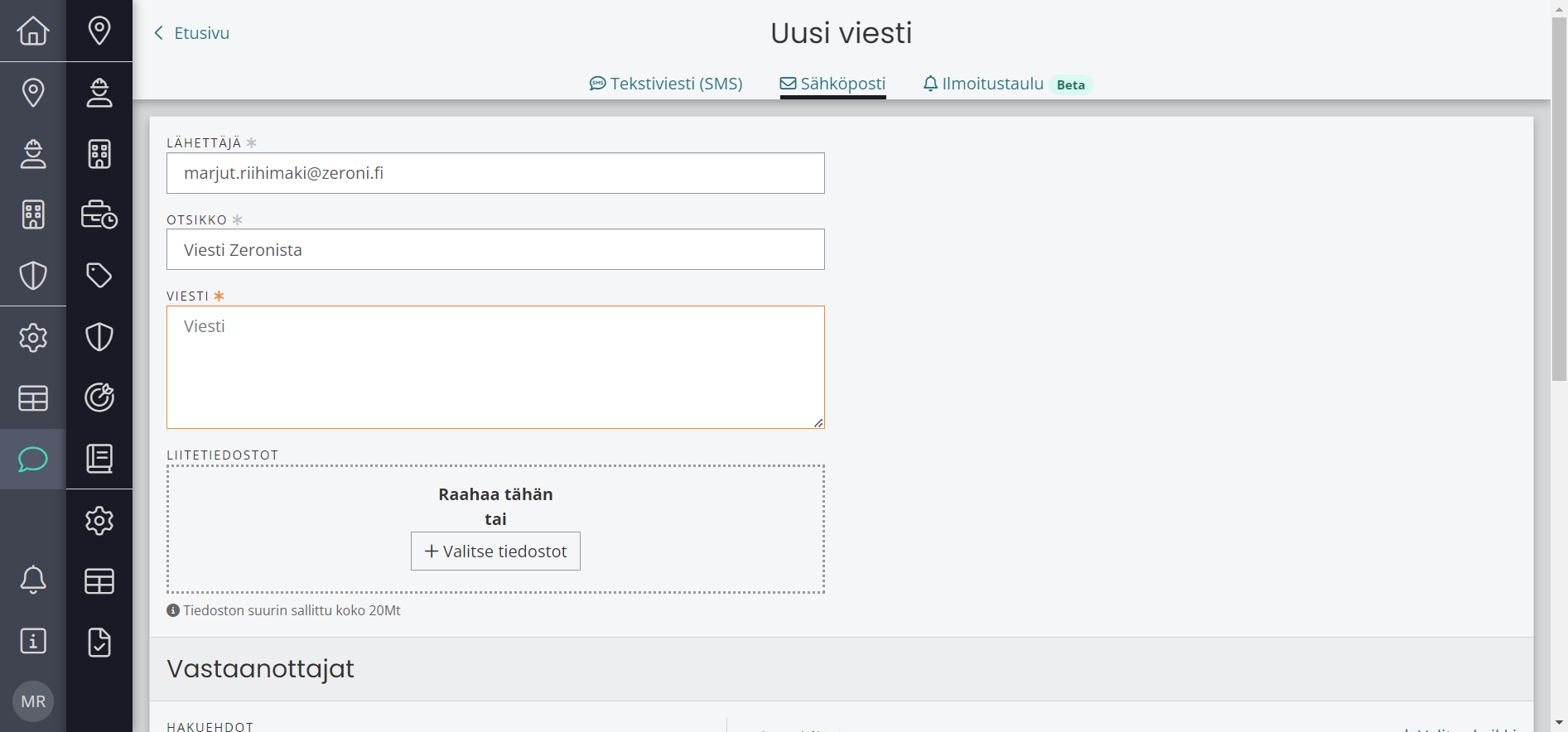Click the shield icon in the light sidebar
This screenshot has width=1568, height=732.
point(33,276)
